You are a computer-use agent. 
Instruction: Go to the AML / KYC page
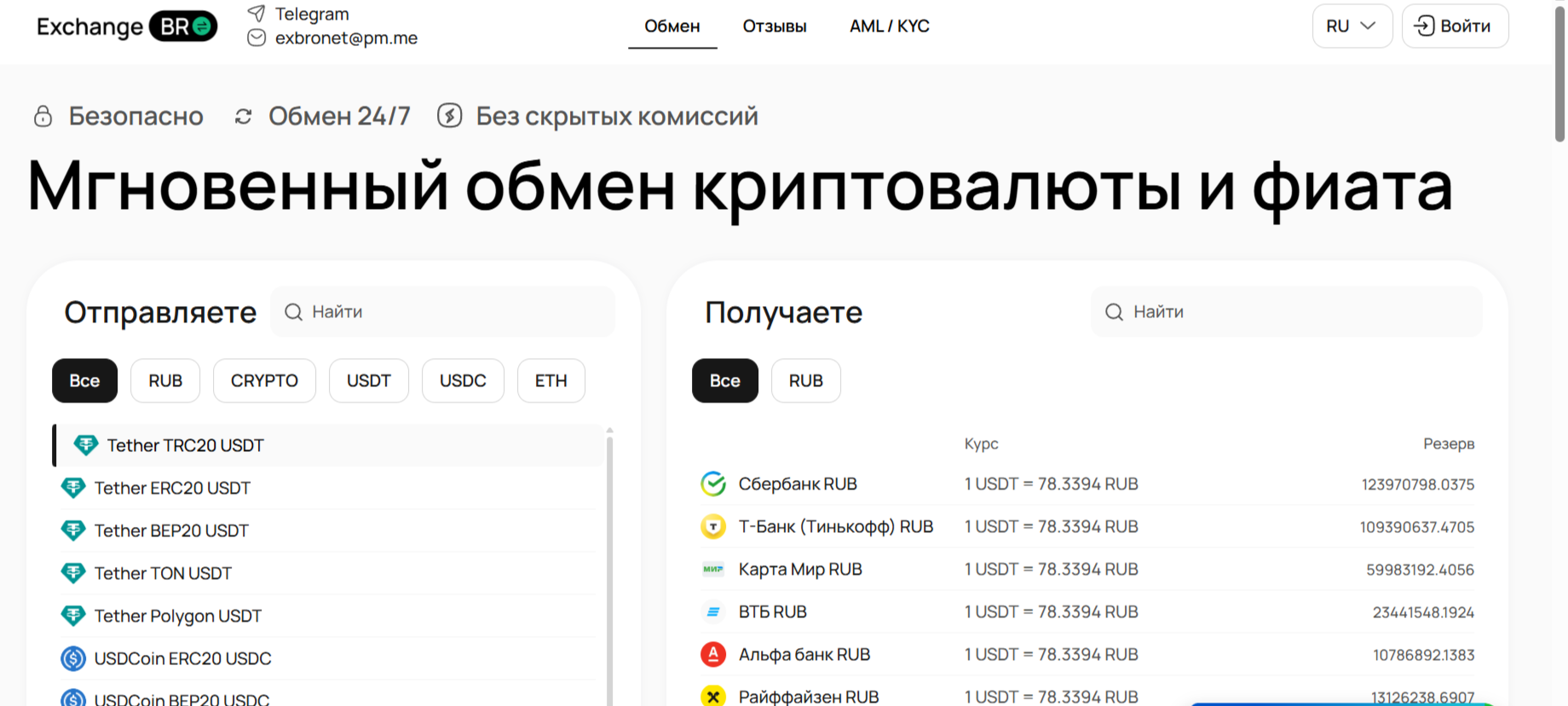coord(889,26)
